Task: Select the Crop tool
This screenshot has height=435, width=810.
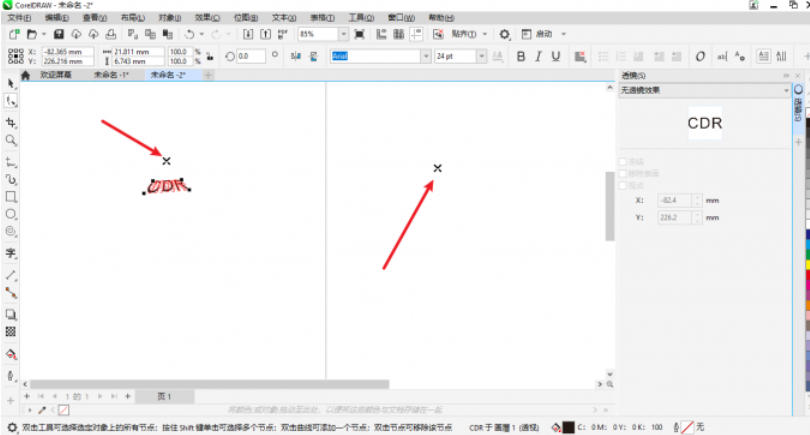Action: click(11, 122)
